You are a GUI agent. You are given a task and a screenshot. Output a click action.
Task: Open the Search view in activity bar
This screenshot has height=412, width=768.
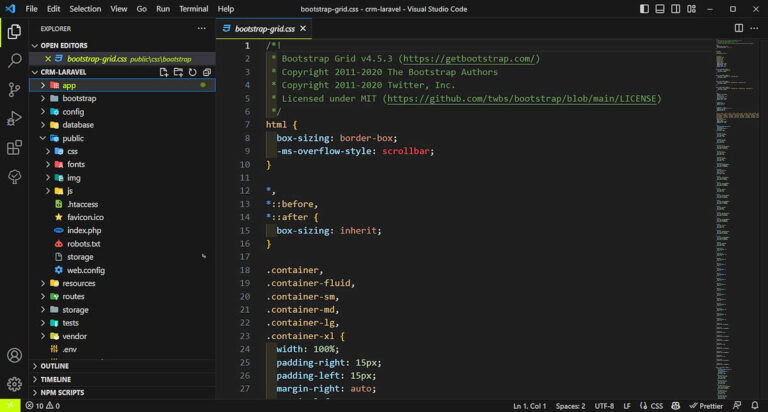tap(14, 61)
